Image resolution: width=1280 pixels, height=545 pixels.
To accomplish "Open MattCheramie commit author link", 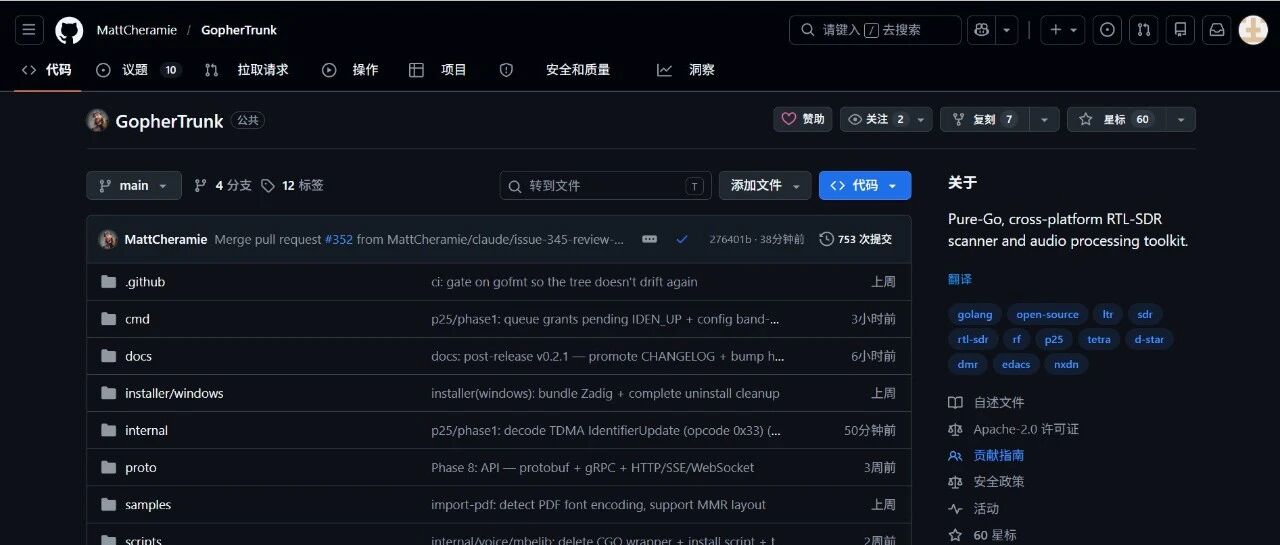I will coord(166,239).
